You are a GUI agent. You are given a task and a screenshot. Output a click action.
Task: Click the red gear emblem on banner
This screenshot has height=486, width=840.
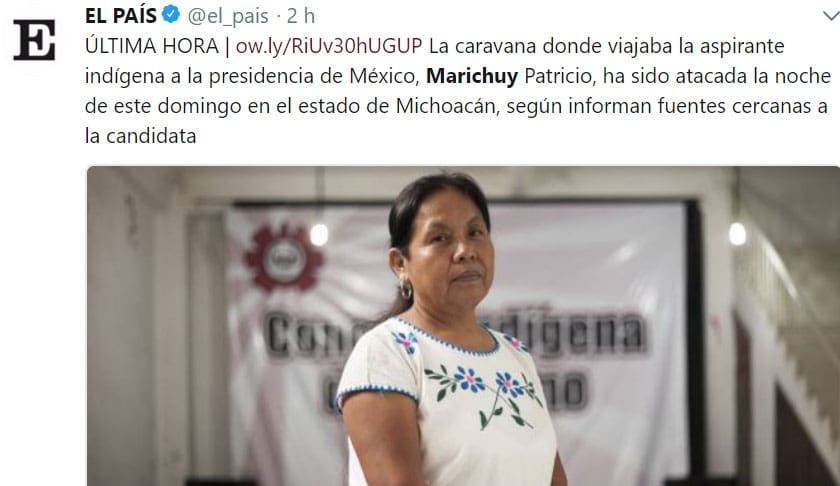(283, 257)
